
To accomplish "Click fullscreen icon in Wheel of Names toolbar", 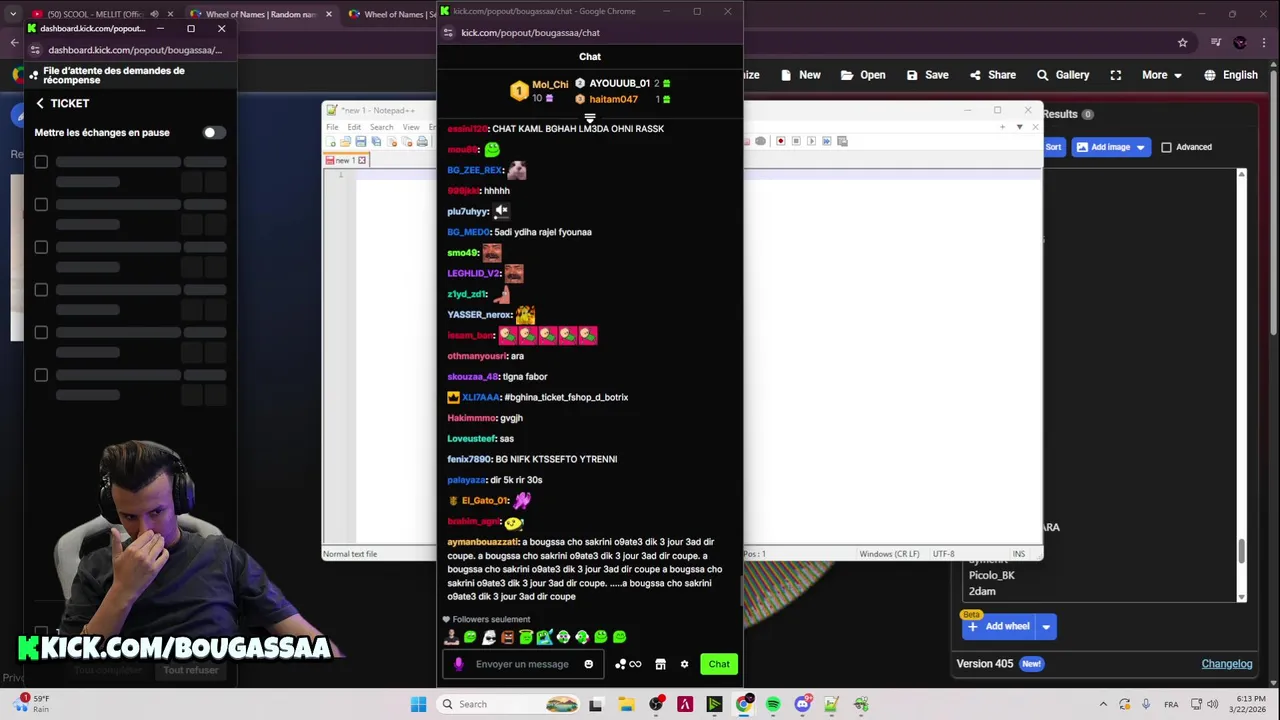I will pos(1116,75).
